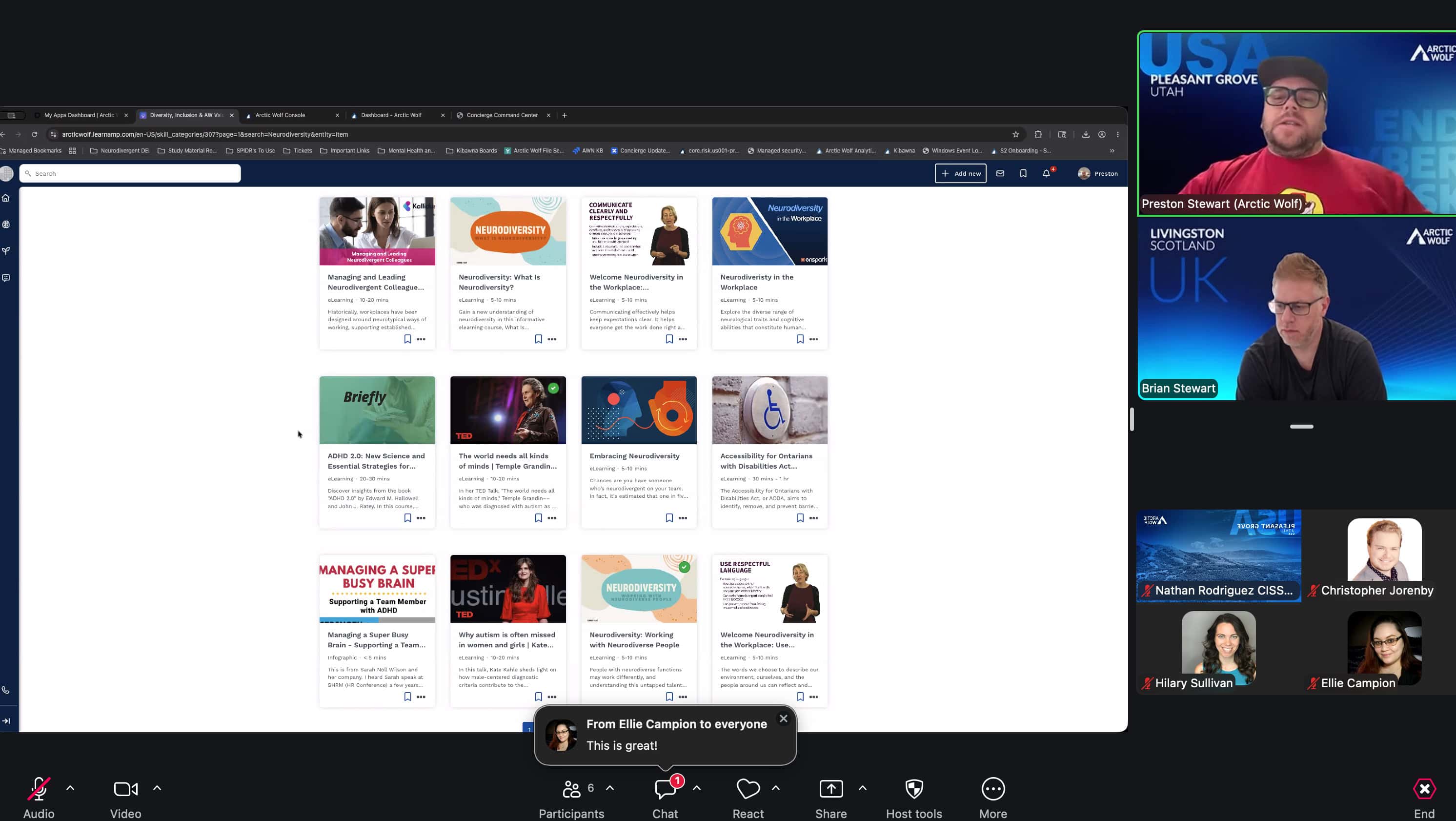The width and height of the screenshot is (1456, 821).
Task: Expand share options caret
Action: pyautogui.click(x=863, y=788)
